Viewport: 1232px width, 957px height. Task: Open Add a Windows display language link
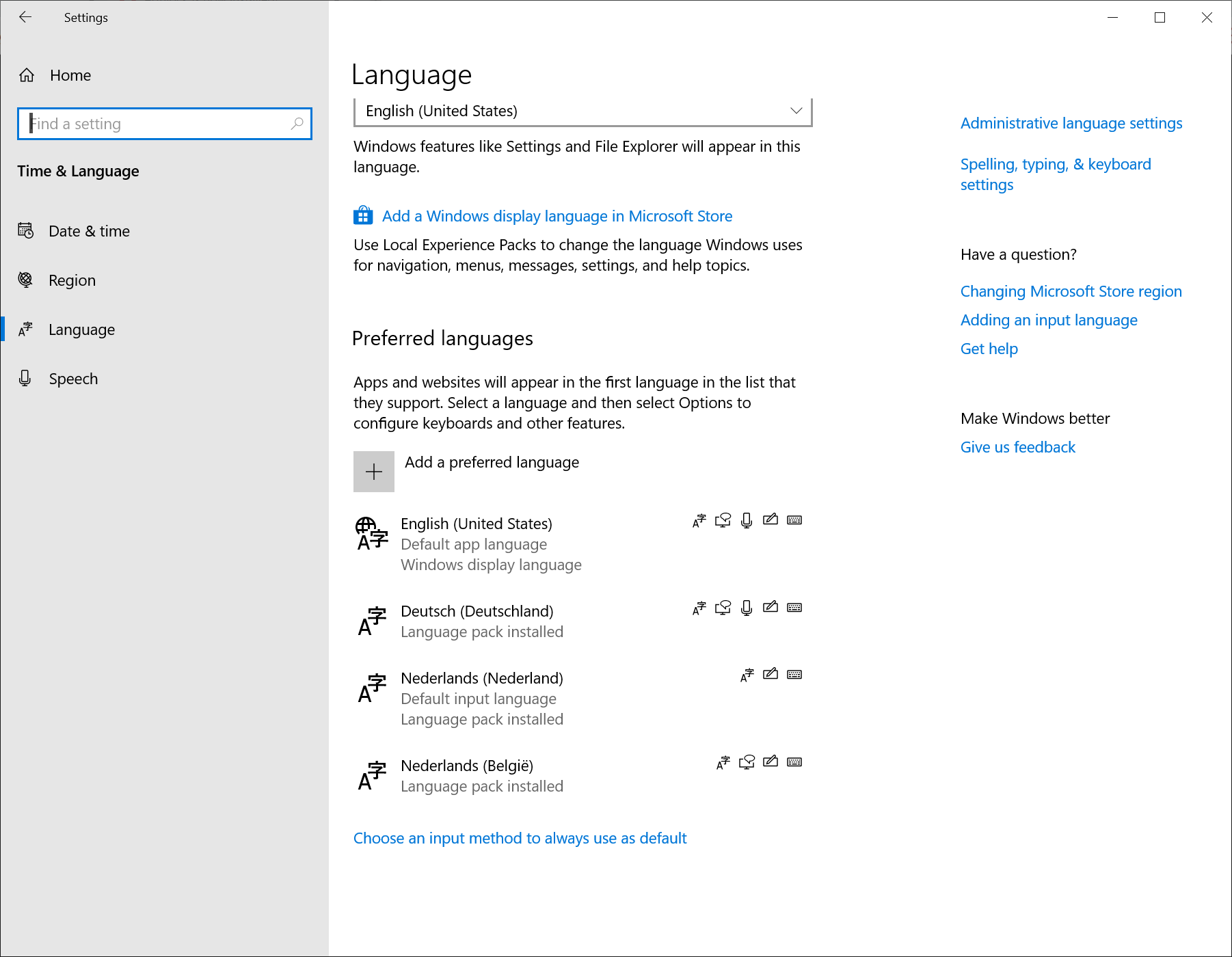[557, 216]
